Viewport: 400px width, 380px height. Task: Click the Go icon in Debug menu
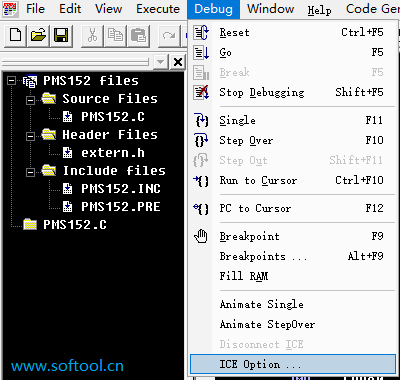click(201, 53)
